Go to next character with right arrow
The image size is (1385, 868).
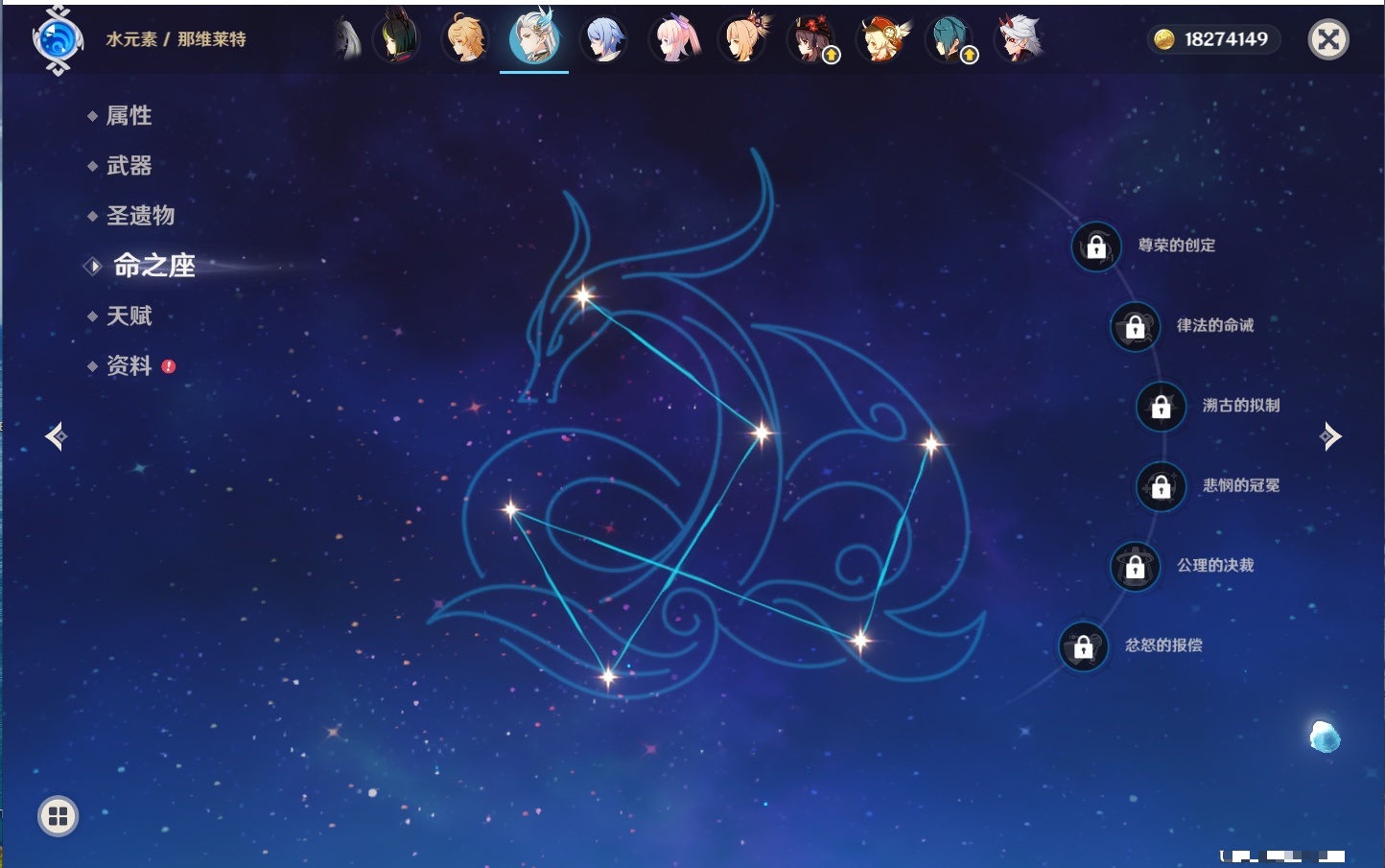1330,436
